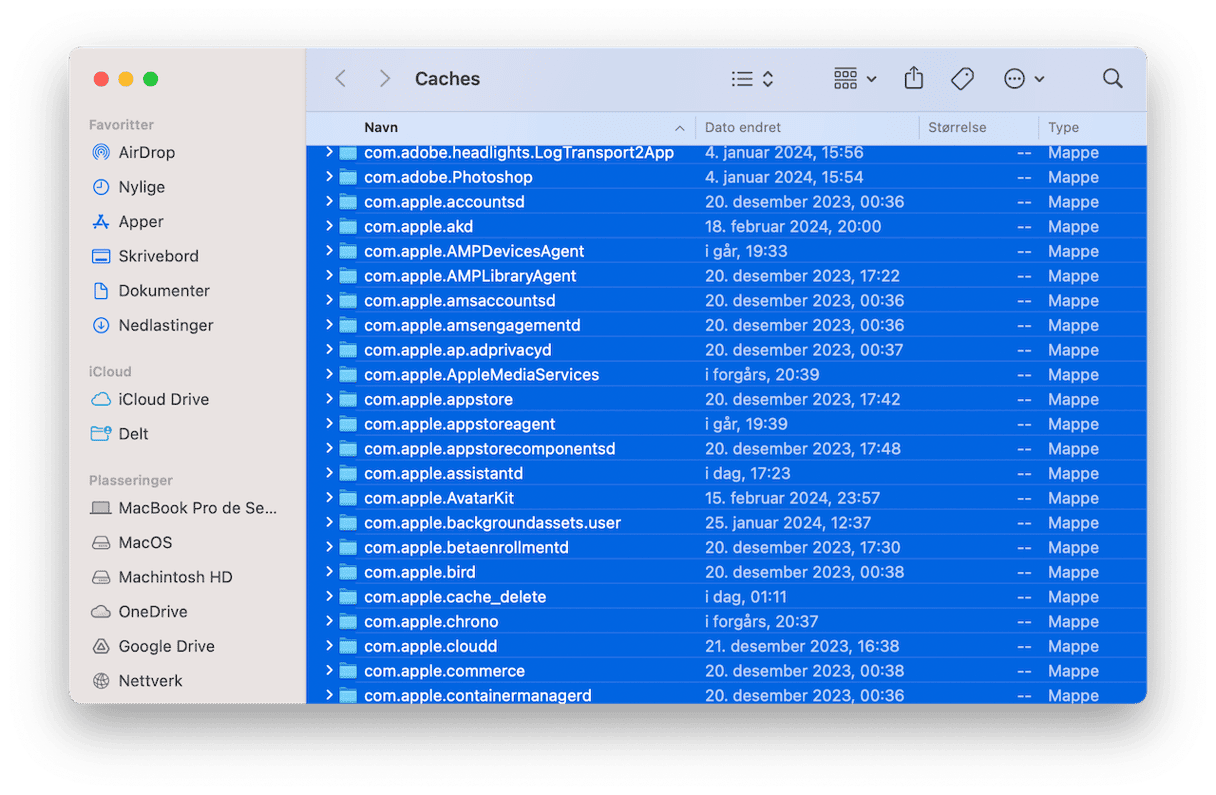Expand the com.apple.bird folder

click(329, 572)
